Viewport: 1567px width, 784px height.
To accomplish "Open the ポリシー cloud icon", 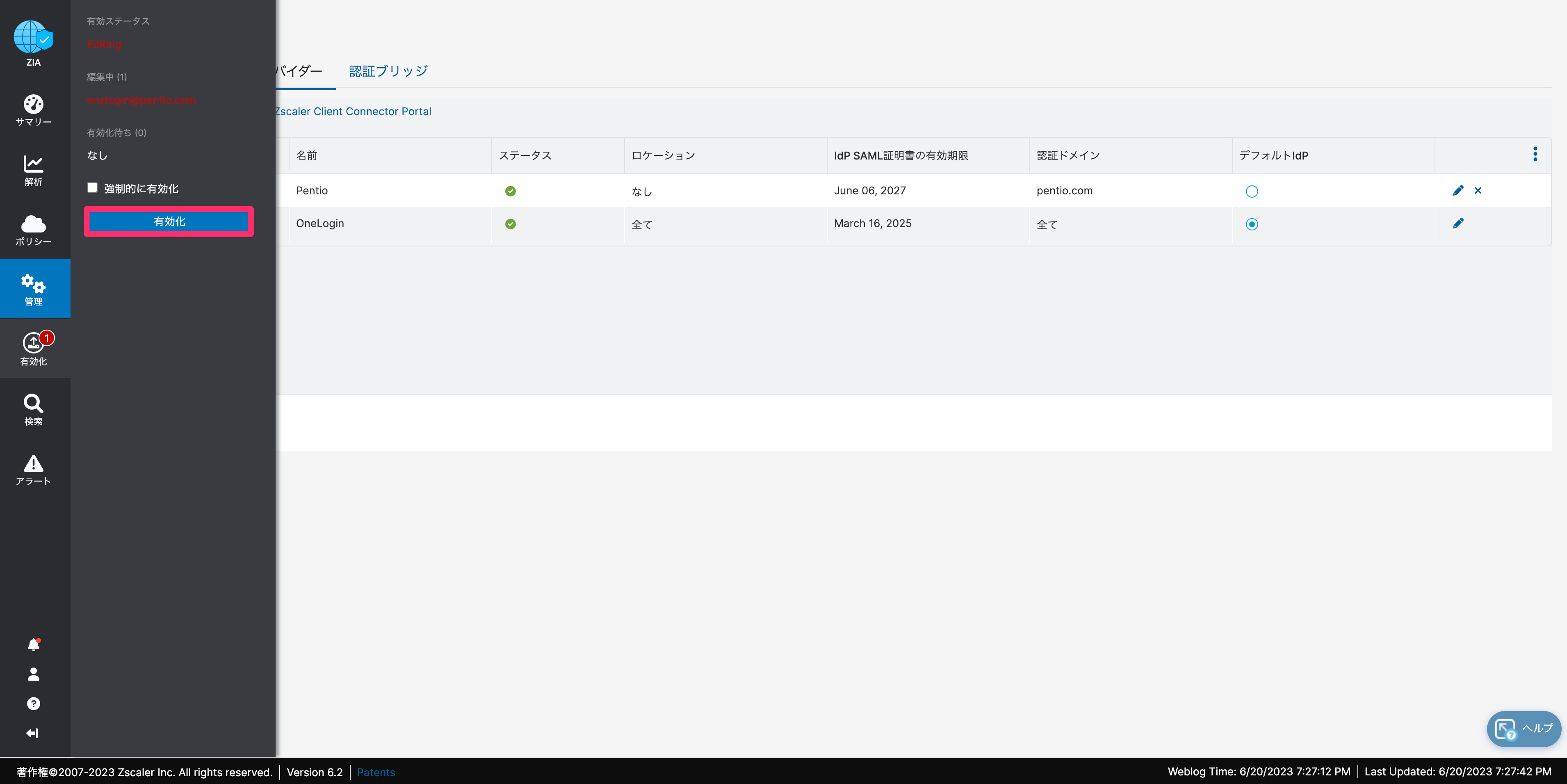I will (x=34, y=224).
